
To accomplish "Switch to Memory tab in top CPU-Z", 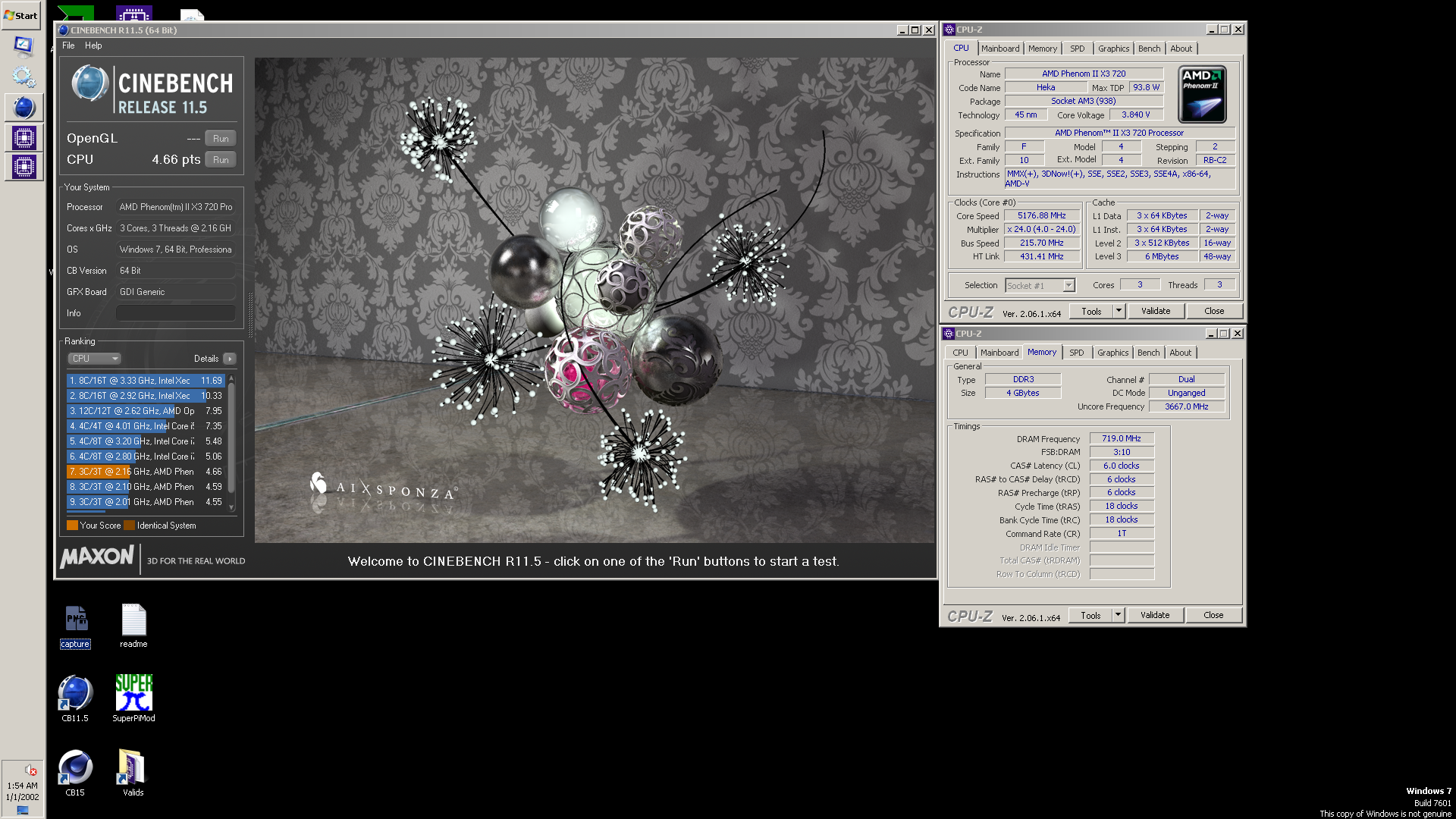I will tap(1043, 49).
